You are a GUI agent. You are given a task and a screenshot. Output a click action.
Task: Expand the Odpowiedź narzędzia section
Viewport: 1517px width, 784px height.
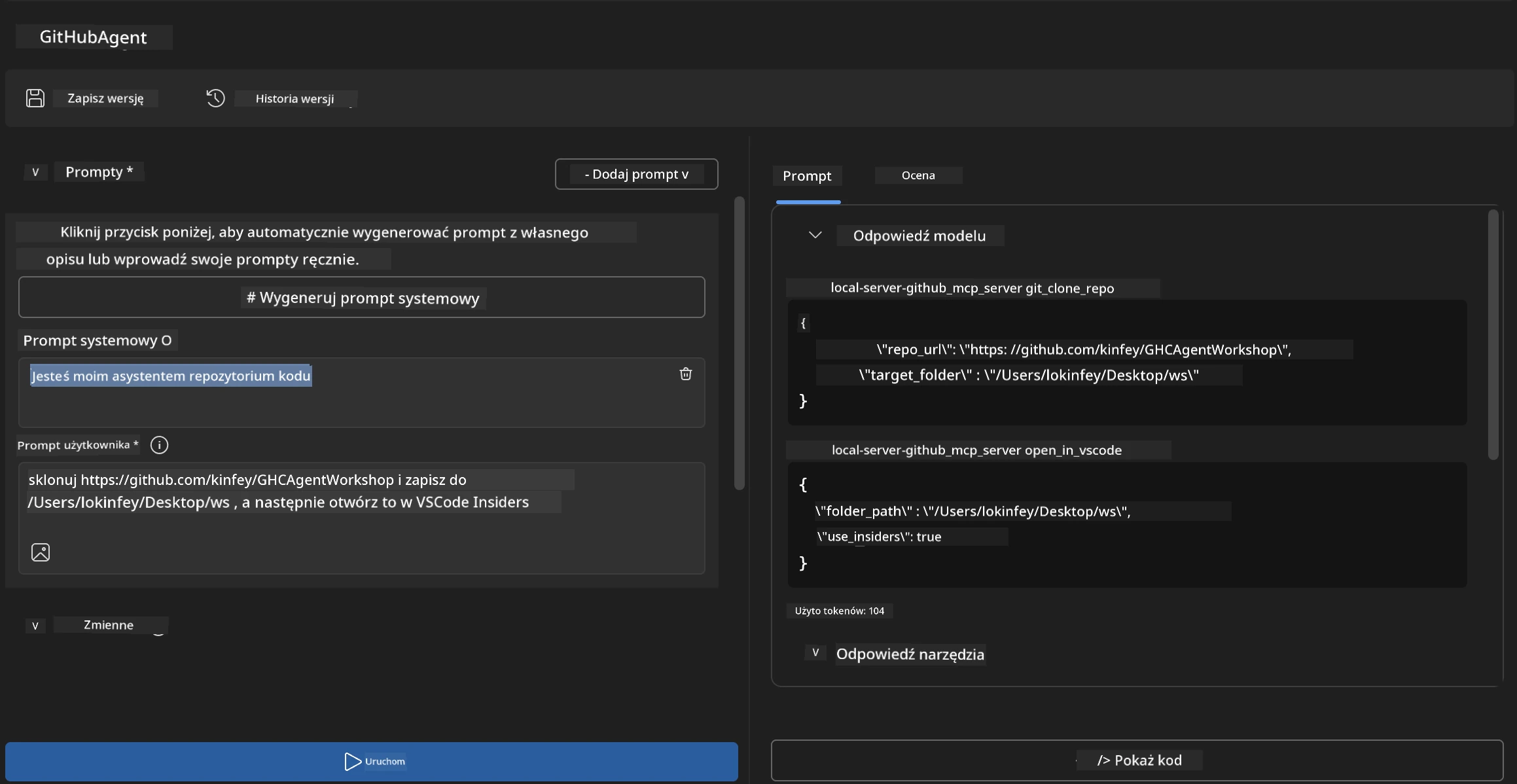pyautogui.click(x=815, y=652)
